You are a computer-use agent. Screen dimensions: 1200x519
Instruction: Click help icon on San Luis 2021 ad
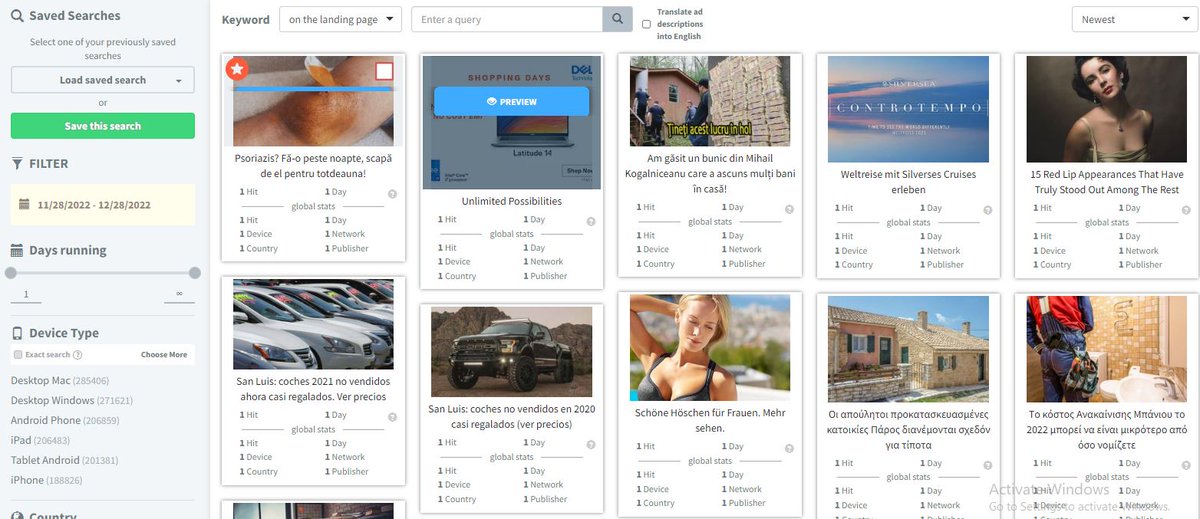pos(393,417)
